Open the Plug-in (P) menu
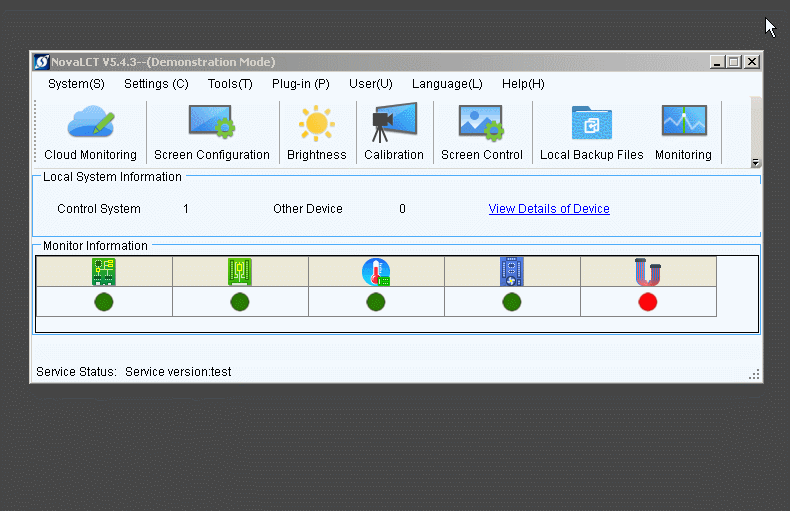 [300, 84]
